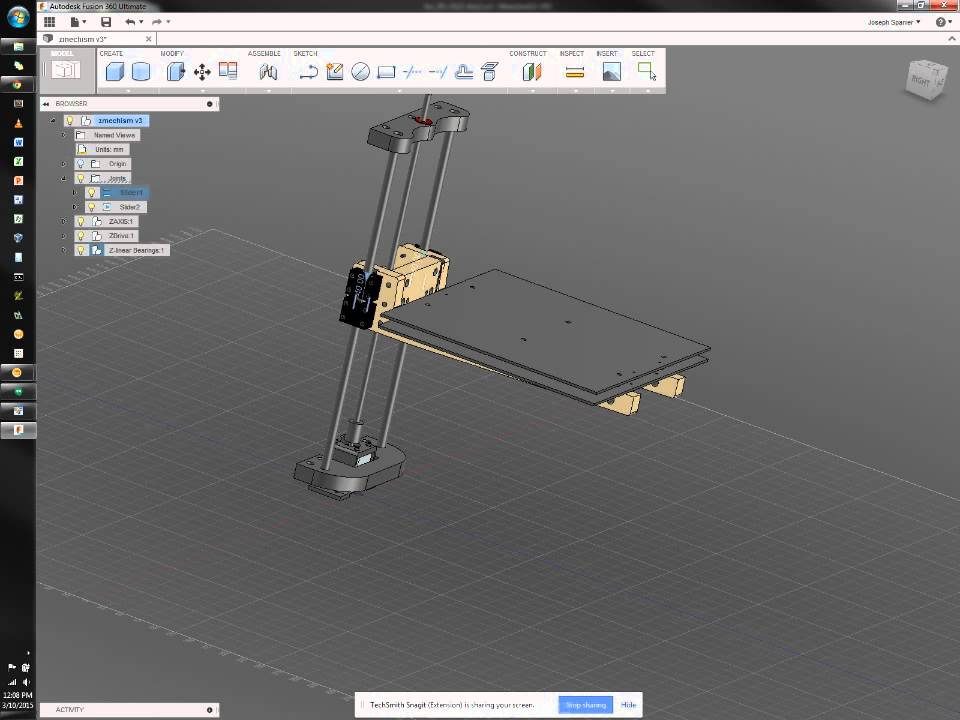Expand the ZDrive:1 component node

pos(64,236)
